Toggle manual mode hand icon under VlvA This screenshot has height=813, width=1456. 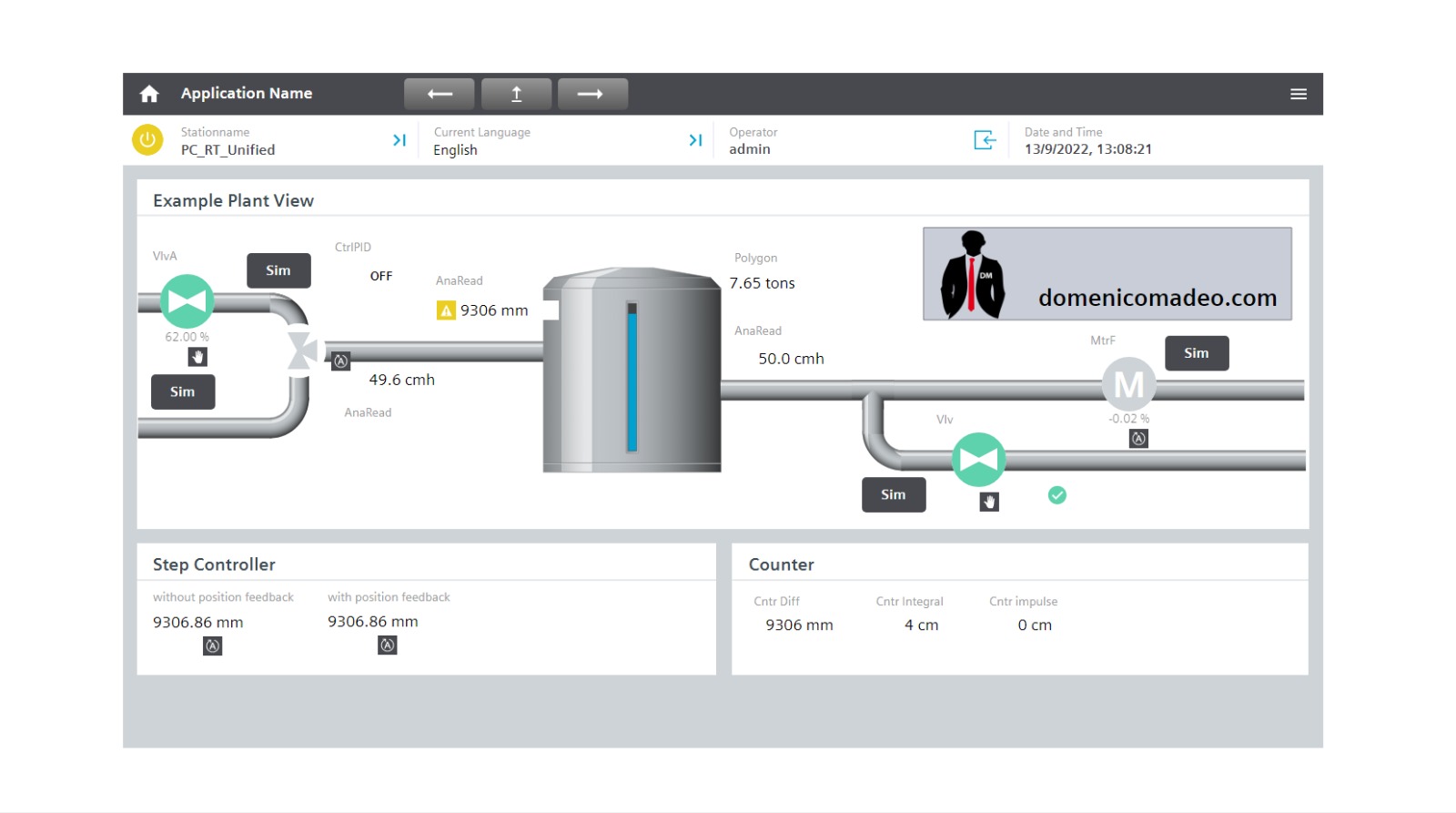pos(197,357)
